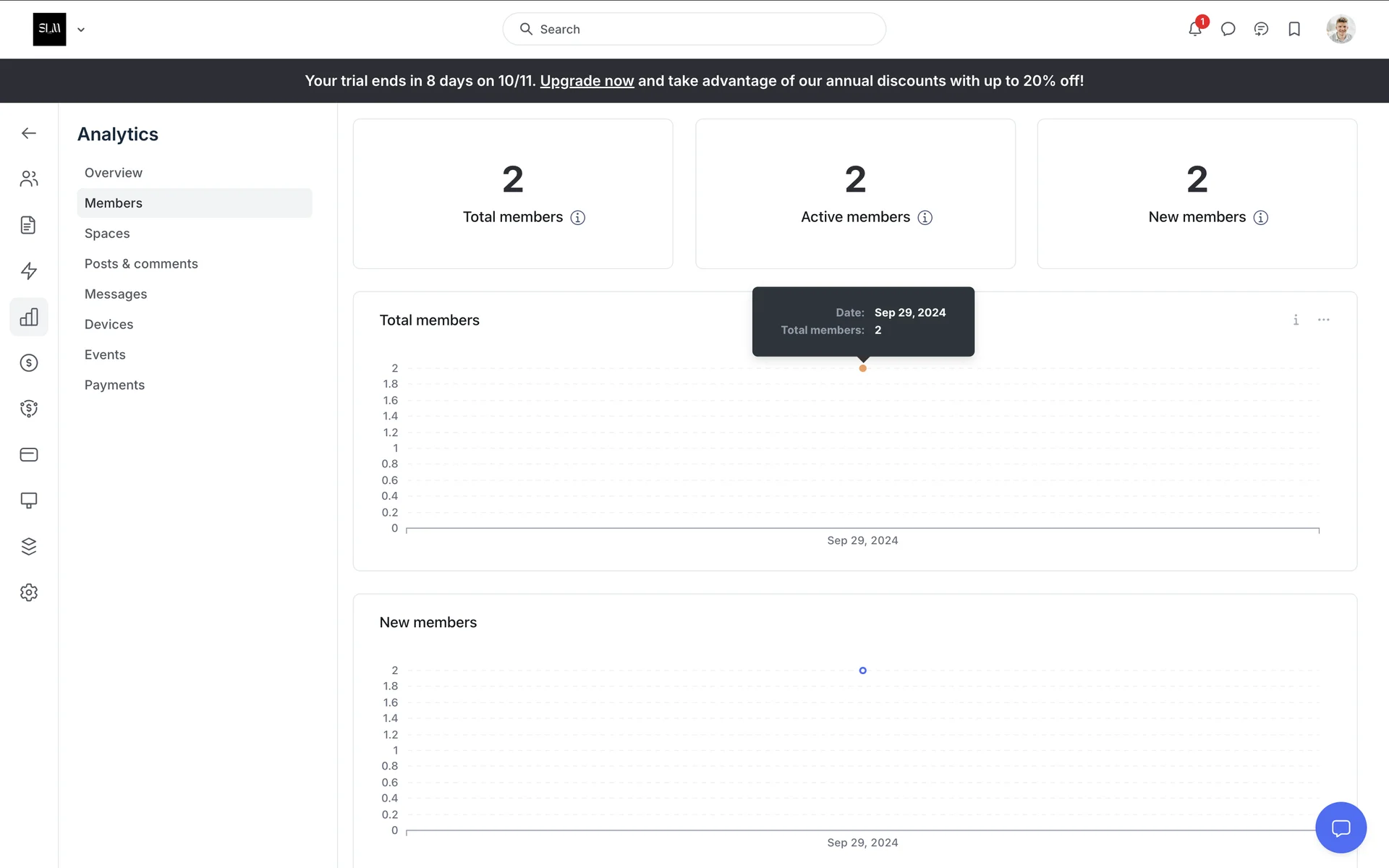Open the direct messages chat bubble icon
The height and width of the screenshot is (868, 1389).
point(1228,29)
